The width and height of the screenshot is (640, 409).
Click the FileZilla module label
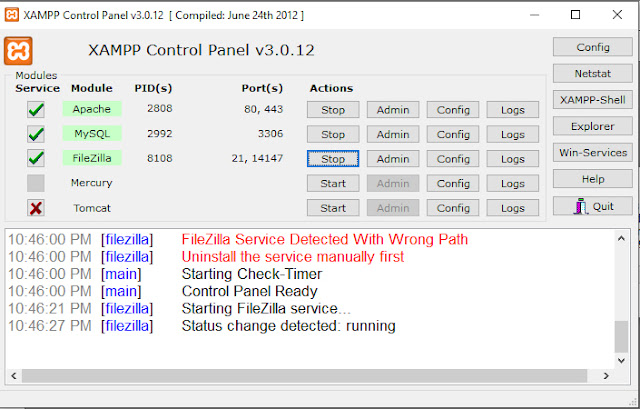(x=92, y=158)
